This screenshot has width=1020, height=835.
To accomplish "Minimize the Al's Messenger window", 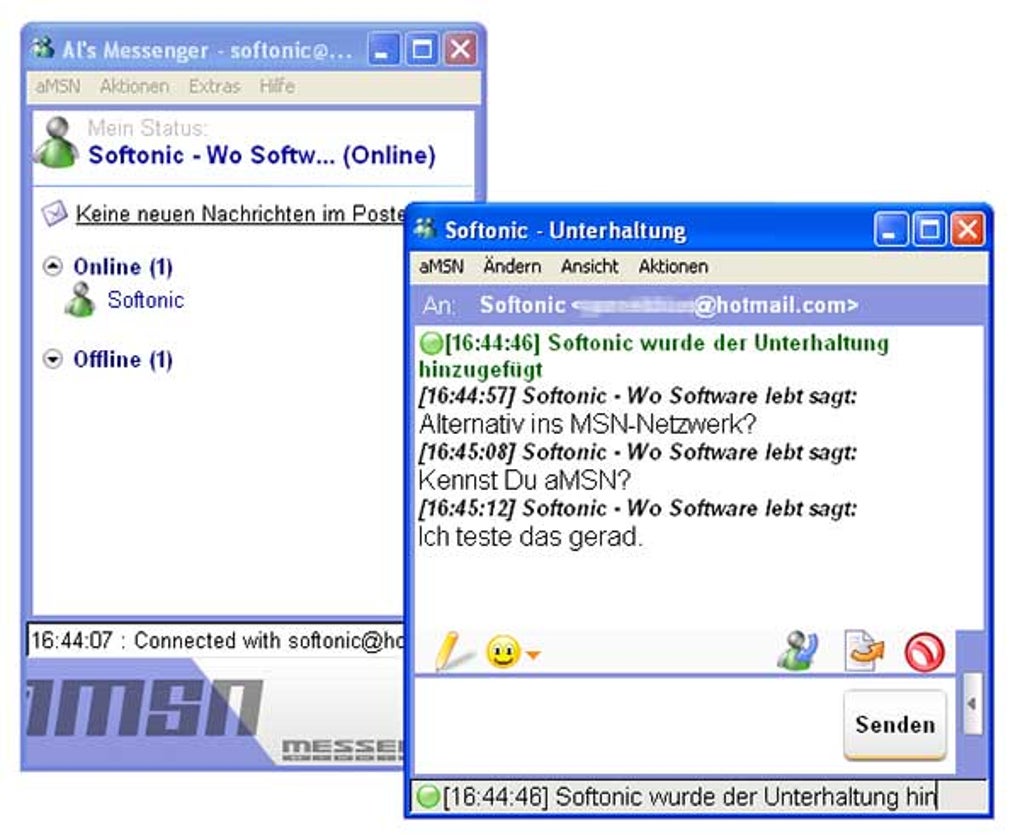I will click(x=384, y=49).
